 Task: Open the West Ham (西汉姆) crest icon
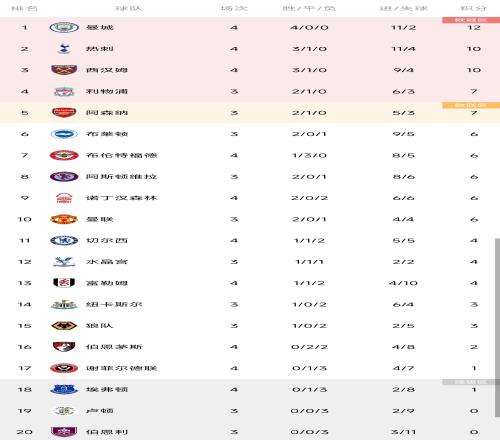(x=64, y=70)
